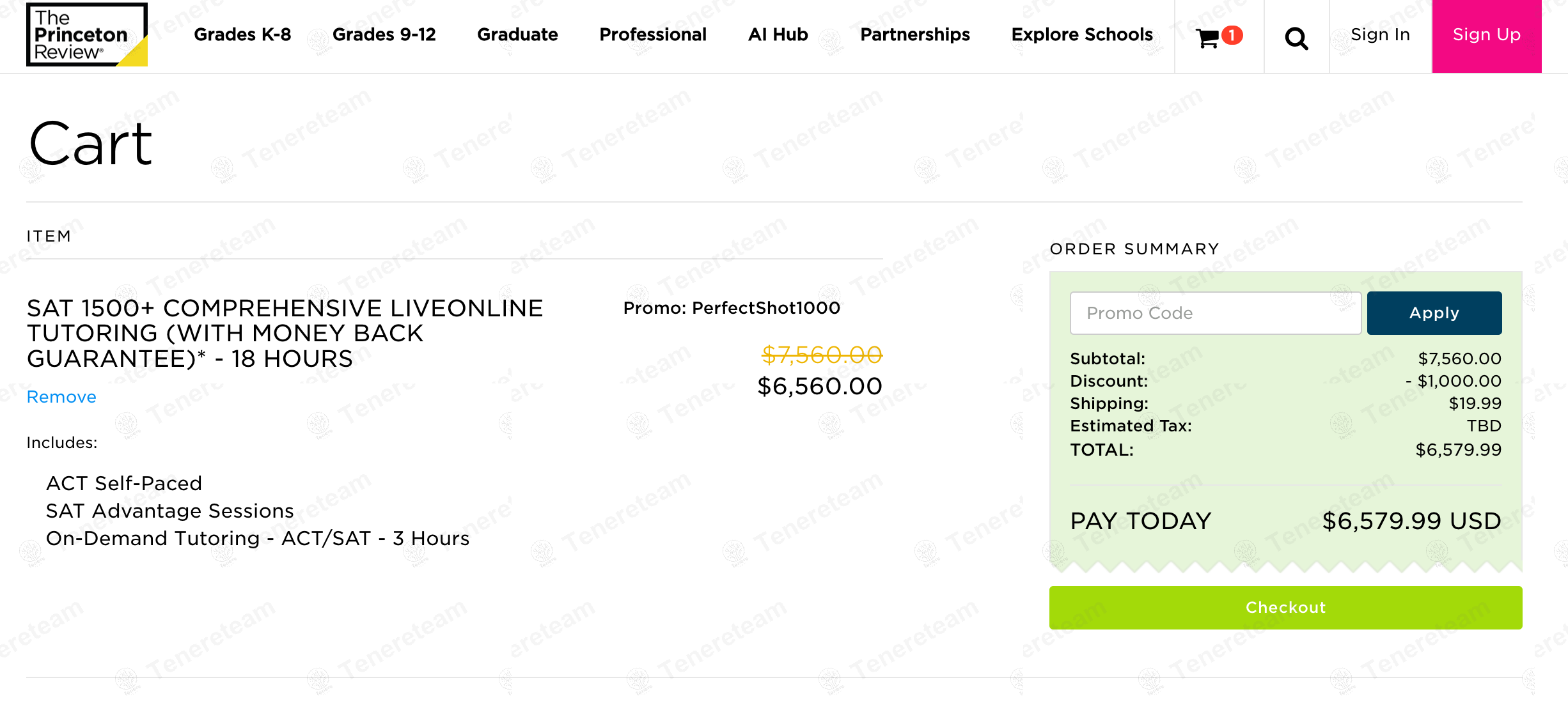1568x726 pixels.
Task: Expand the Graduate menu
Action: click(x=517, y=35)
